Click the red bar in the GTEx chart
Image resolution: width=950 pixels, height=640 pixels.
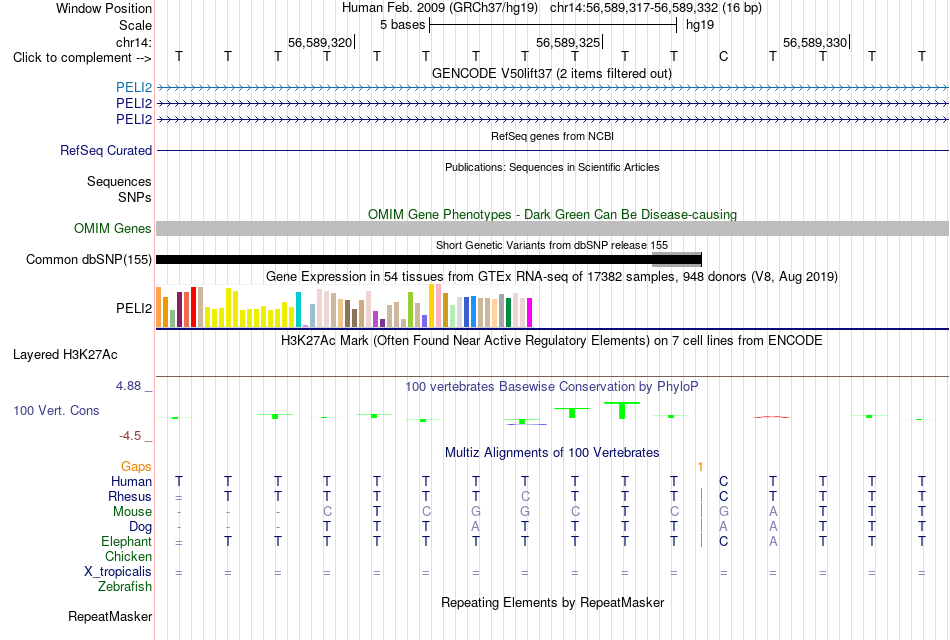point(193,307)
